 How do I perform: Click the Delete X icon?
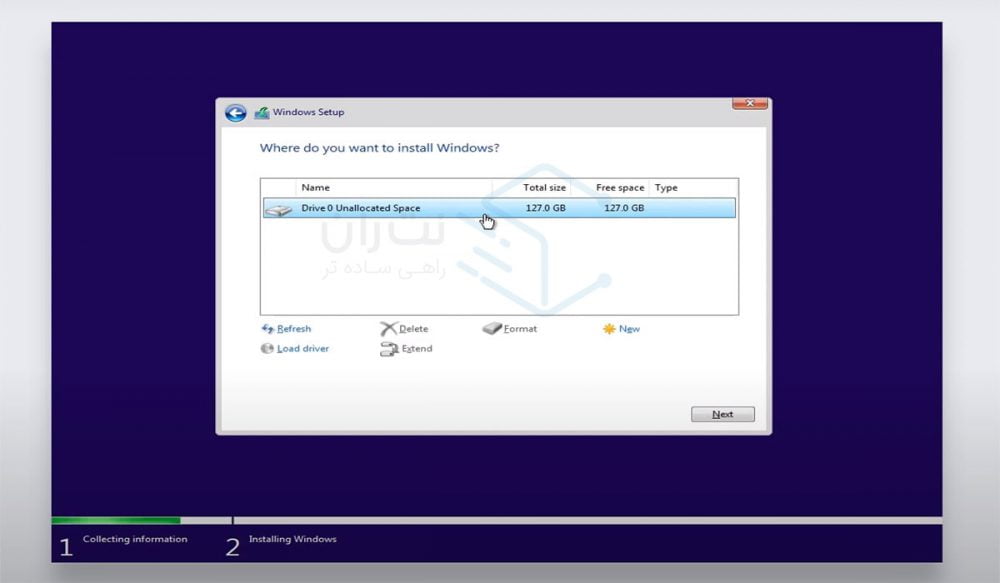pos(388,329)
